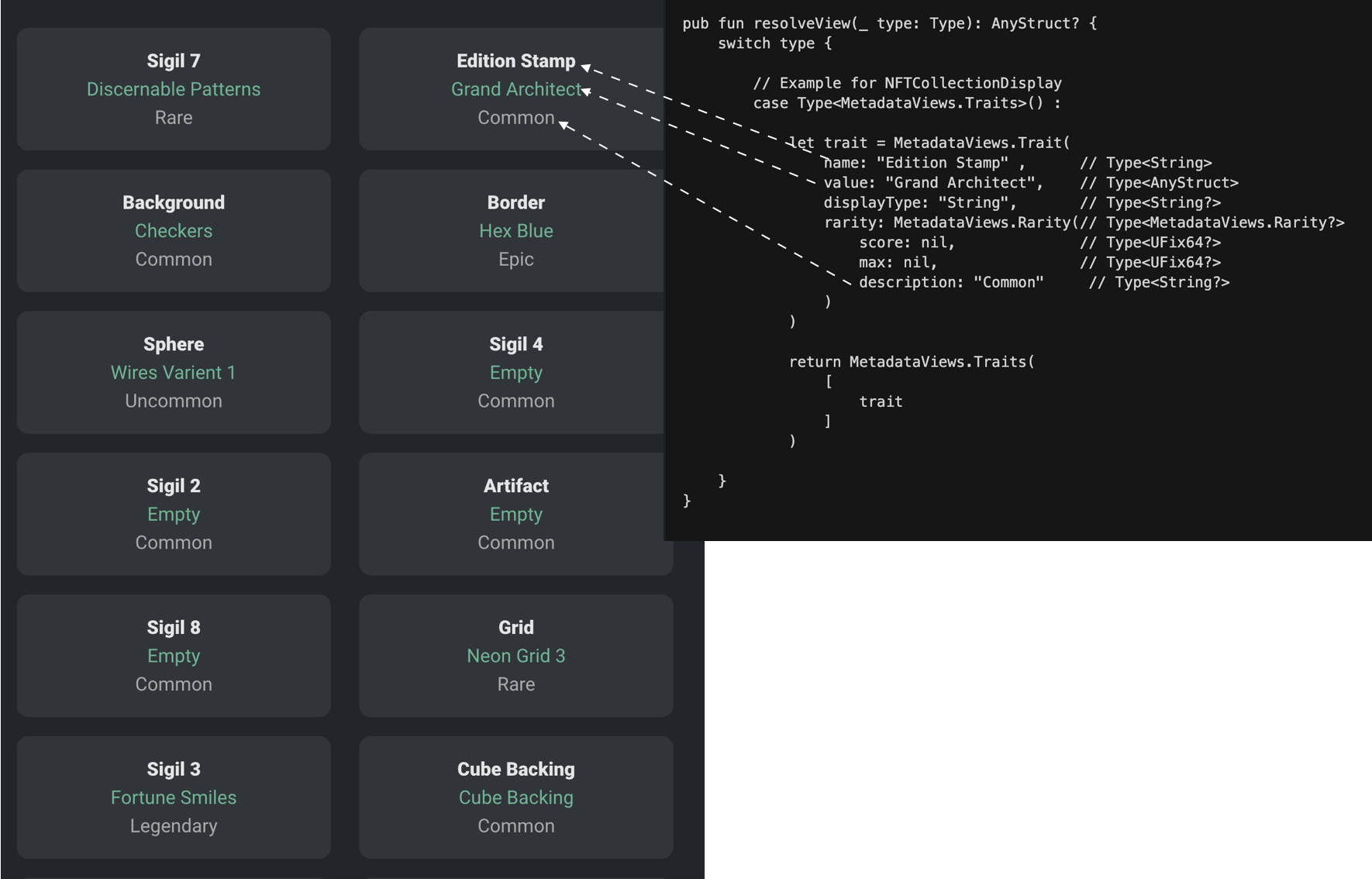Click the resolveView function signature line
Screen dimensions: 1372x879
tap(889, 24)
